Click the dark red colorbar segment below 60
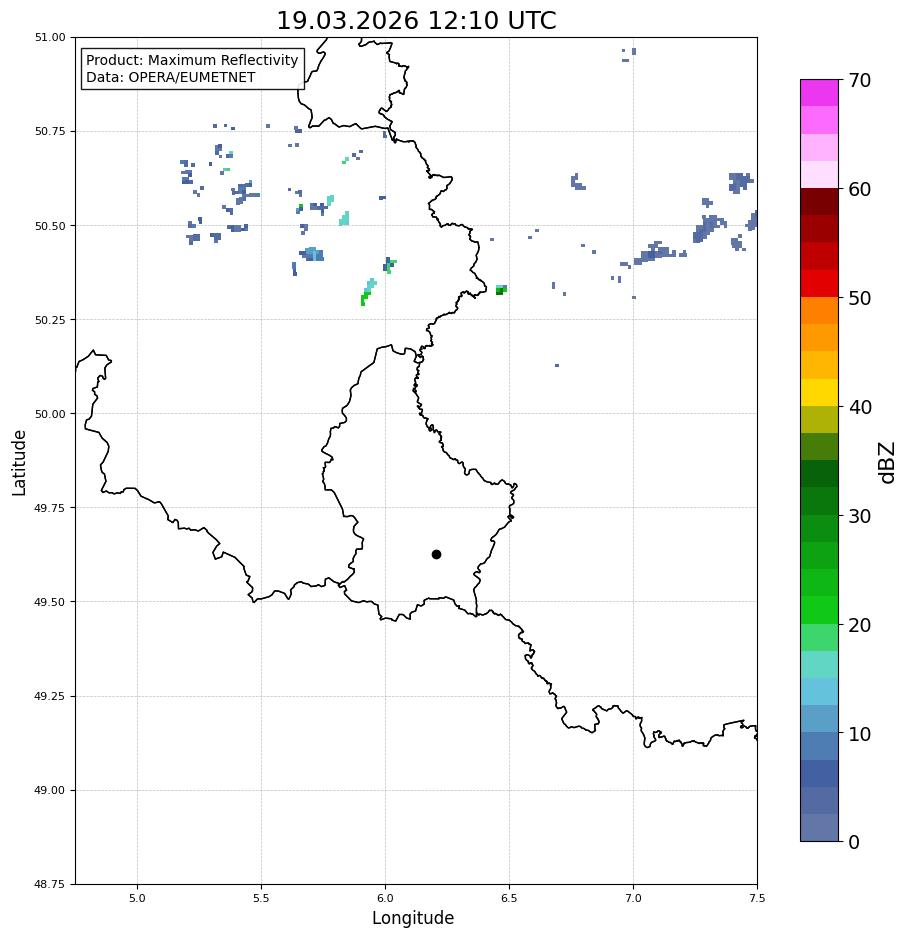The image size is (908, 937). (x=820, y=201)
